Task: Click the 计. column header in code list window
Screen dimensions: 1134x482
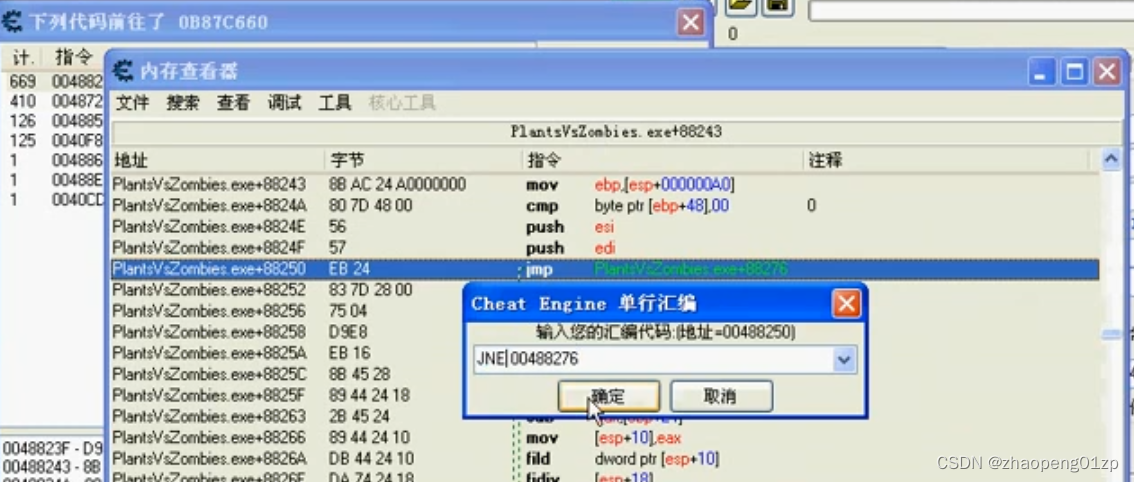Action: pyautogui.click(x=24, y=57)
